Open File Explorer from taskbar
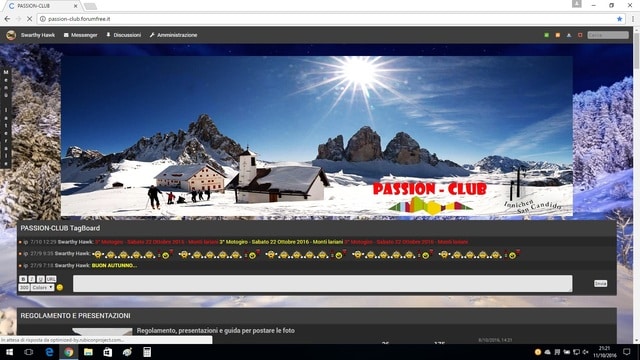Image resolution: width=640 pixels, height=360 pixels. [x=88, y=352]
